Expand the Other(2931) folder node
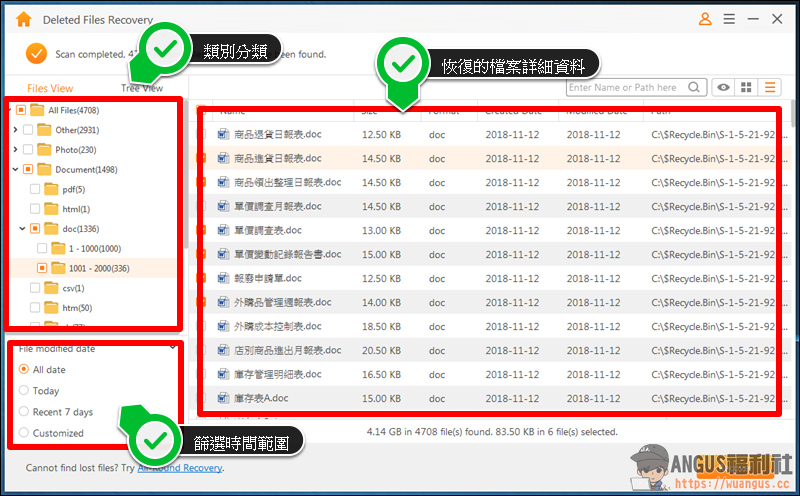This screenshot has width=800, height=496. (15, 130)
